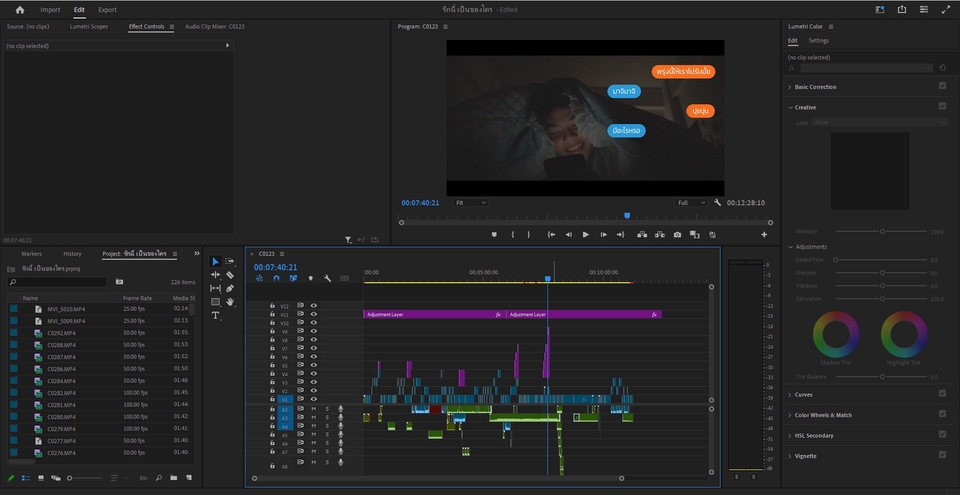Image resolution: width=960 pixels, height=495 pixels.
Task: Disable the Basic Correction checkbox
Action: point(942,87)
